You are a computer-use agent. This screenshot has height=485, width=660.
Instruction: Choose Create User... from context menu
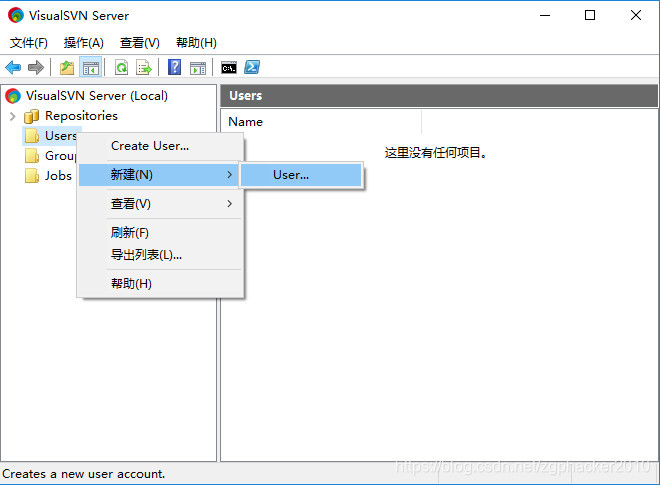161,146
